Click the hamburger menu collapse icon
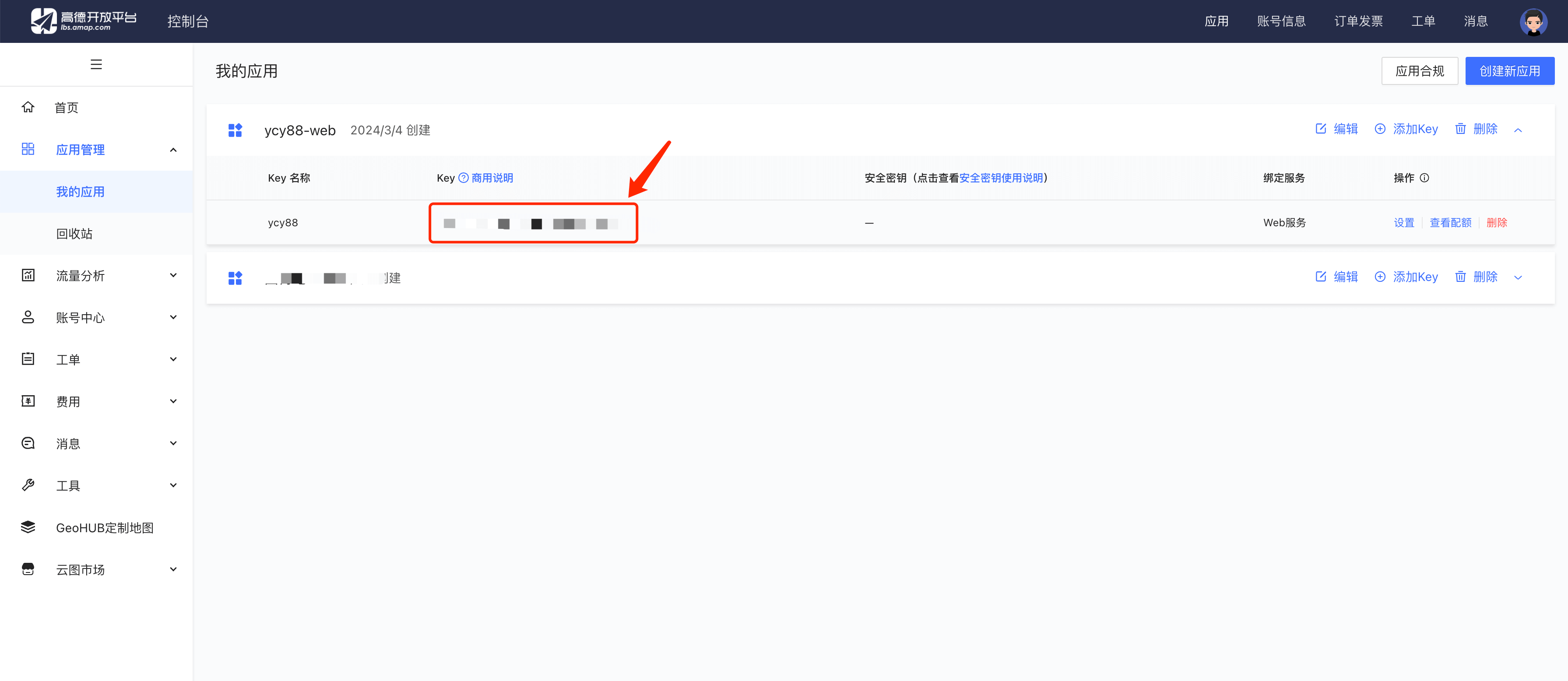 (x=96, y=64)
